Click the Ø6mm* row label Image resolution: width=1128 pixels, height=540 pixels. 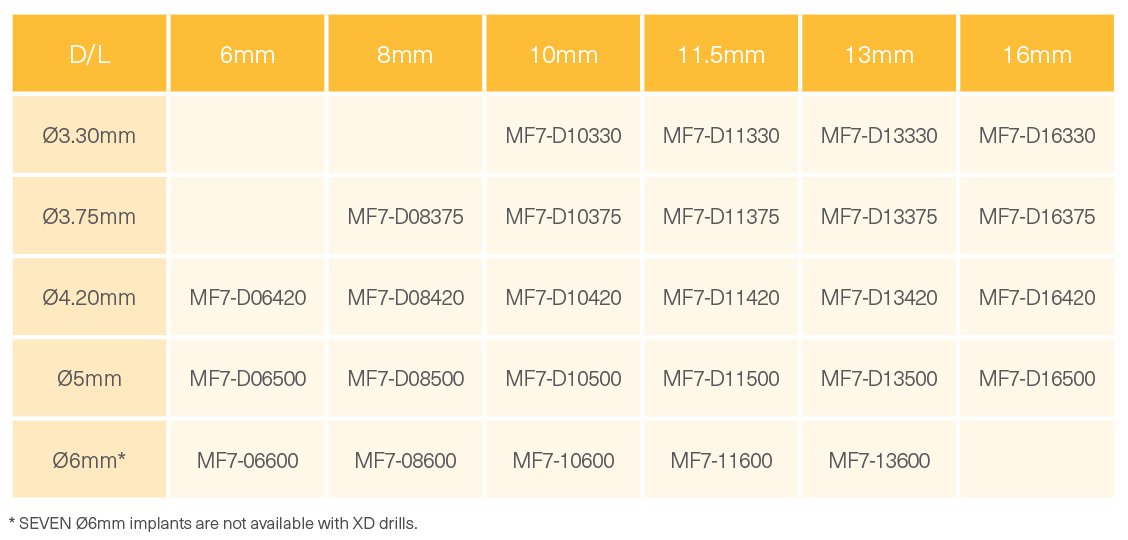pos(90,460)
